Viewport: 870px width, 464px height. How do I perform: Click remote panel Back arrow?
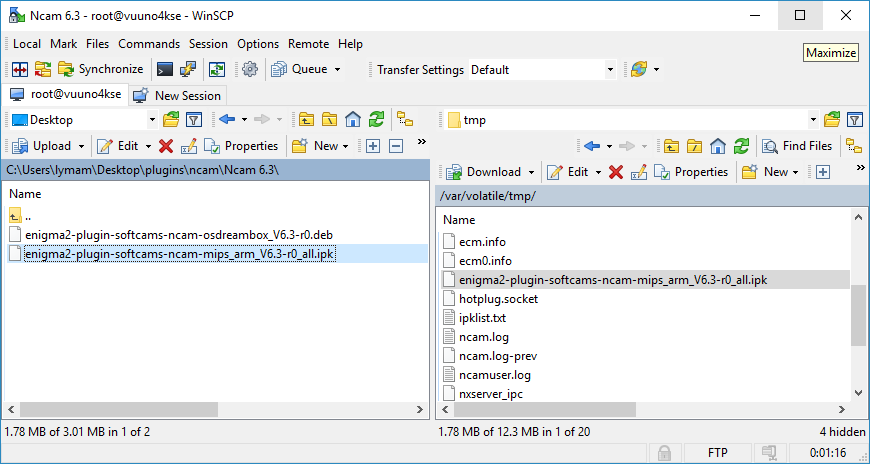(593, 146)
